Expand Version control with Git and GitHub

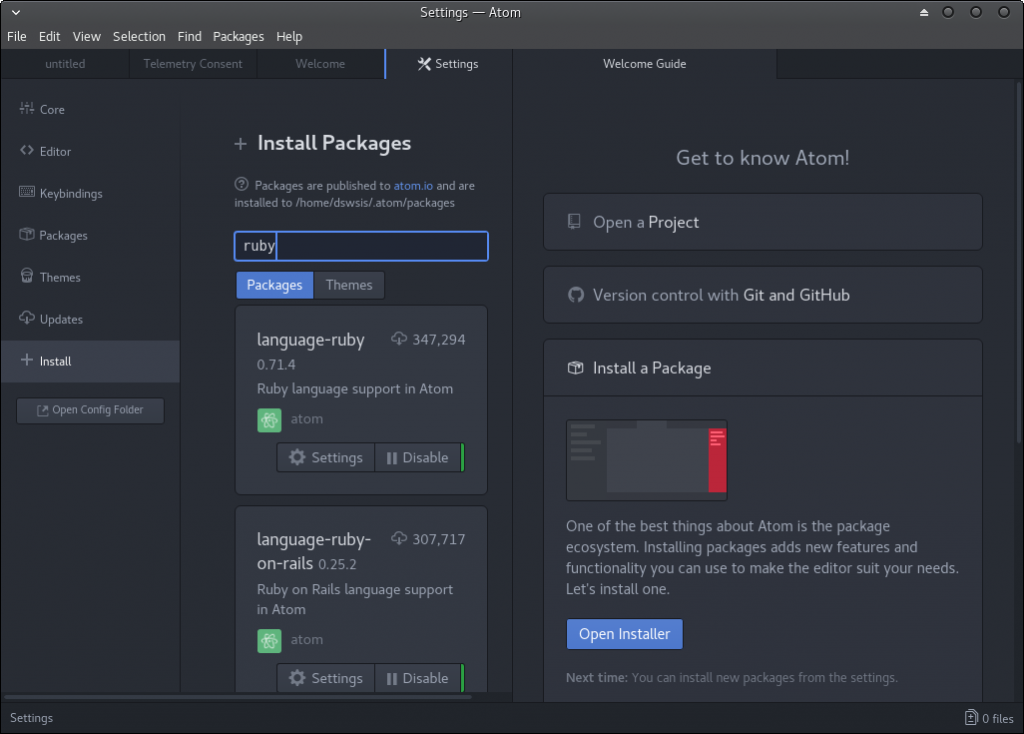(x=762, y=295)
